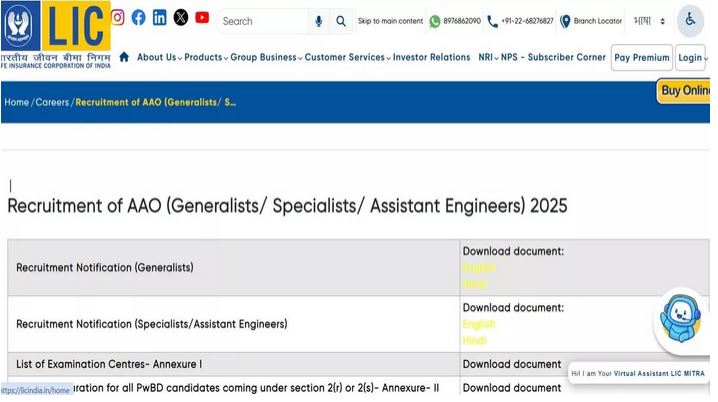Click the microphone voice search icon
Image resolution: width=718 pixels, height=402 pixels.
(319, 21)
